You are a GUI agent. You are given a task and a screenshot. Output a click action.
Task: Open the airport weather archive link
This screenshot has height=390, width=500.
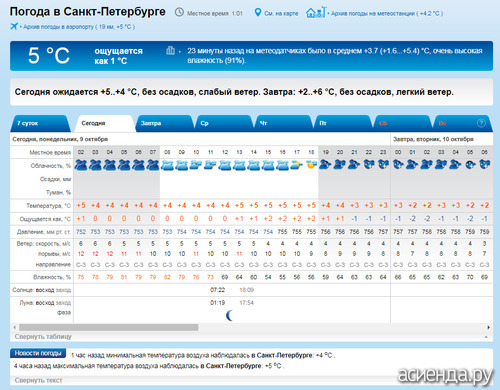coord(79,27)
